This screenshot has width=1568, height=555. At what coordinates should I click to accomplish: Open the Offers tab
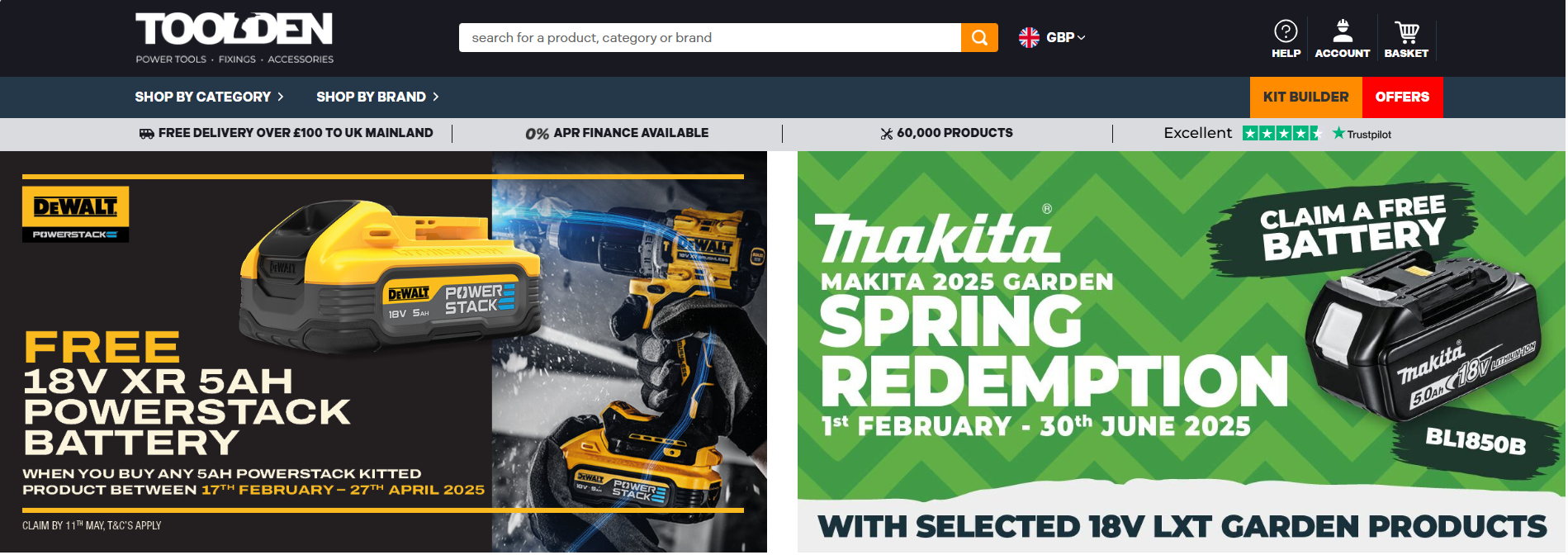pyautogui.click(x=1402, y=97)
